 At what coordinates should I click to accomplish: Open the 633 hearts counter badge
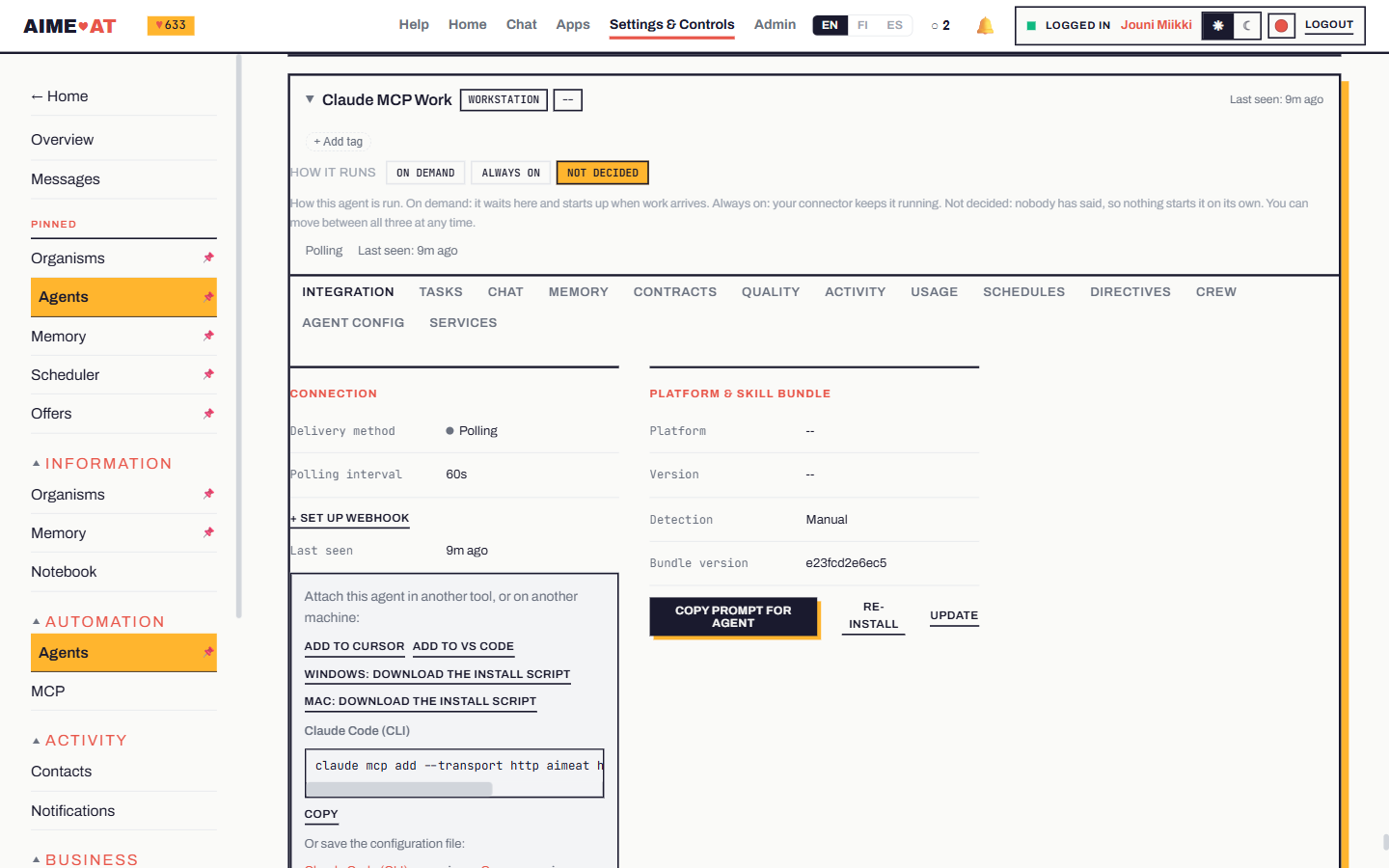pyautogui.click(x=171, y=25)
